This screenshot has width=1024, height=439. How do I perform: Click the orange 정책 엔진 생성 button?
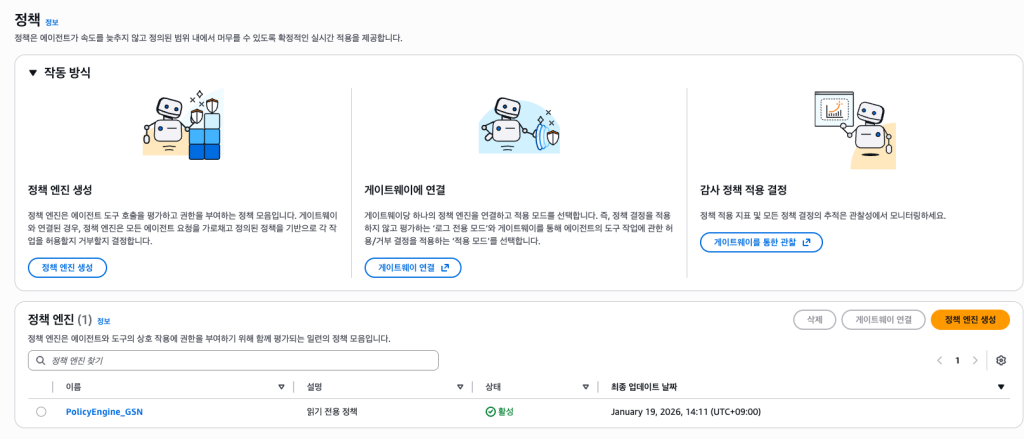click(969, 320)
